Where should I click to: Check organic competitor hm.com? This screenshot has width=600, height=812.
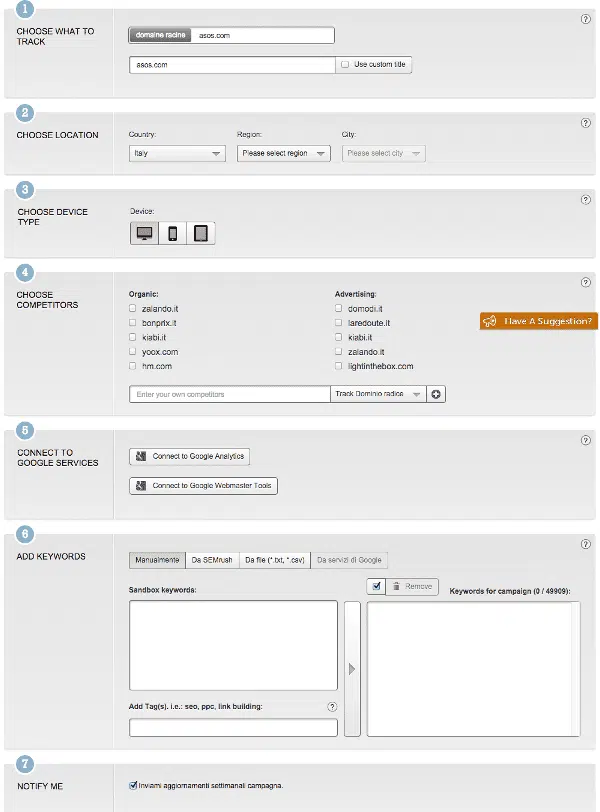point(133,366)
